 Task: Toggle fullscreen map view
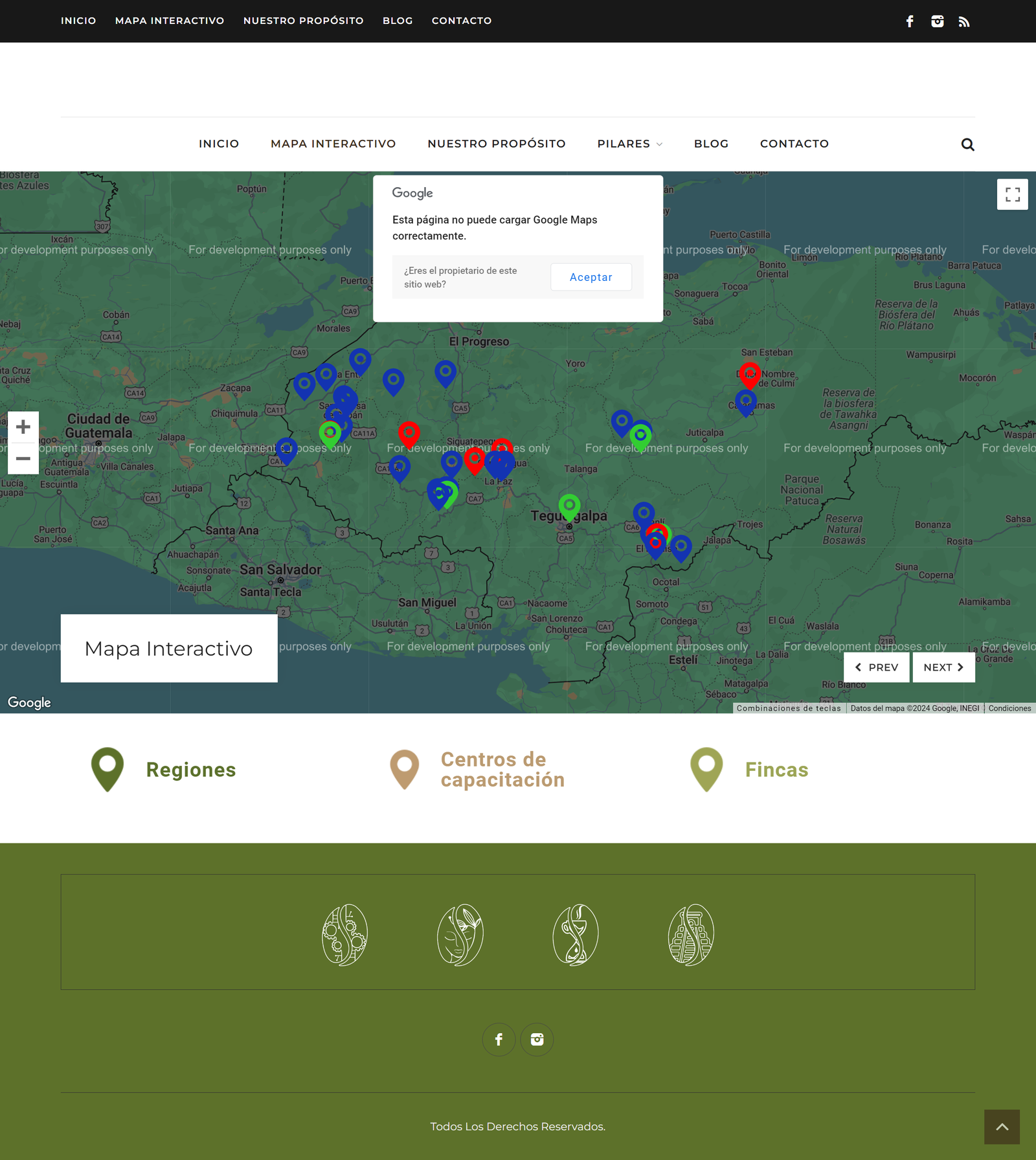click(1012, 194)
